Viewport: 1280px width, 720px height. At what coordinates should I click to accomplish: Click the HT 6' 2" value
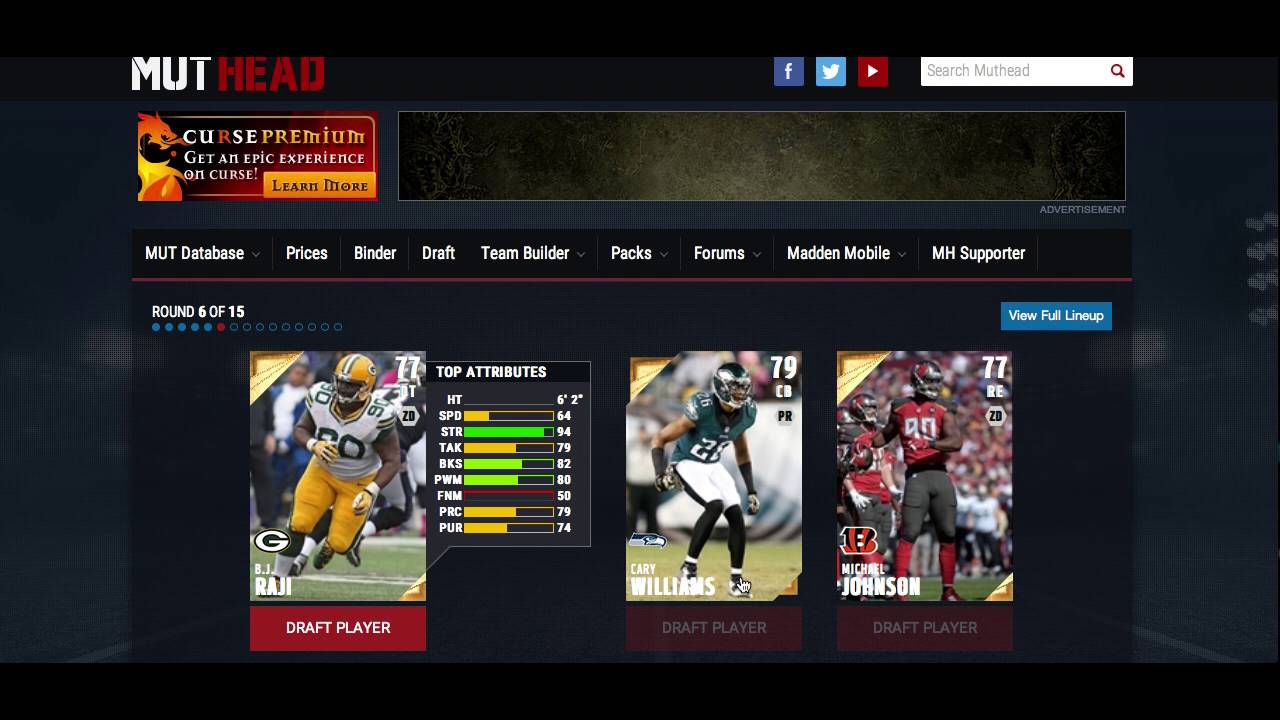click(570, 400)
